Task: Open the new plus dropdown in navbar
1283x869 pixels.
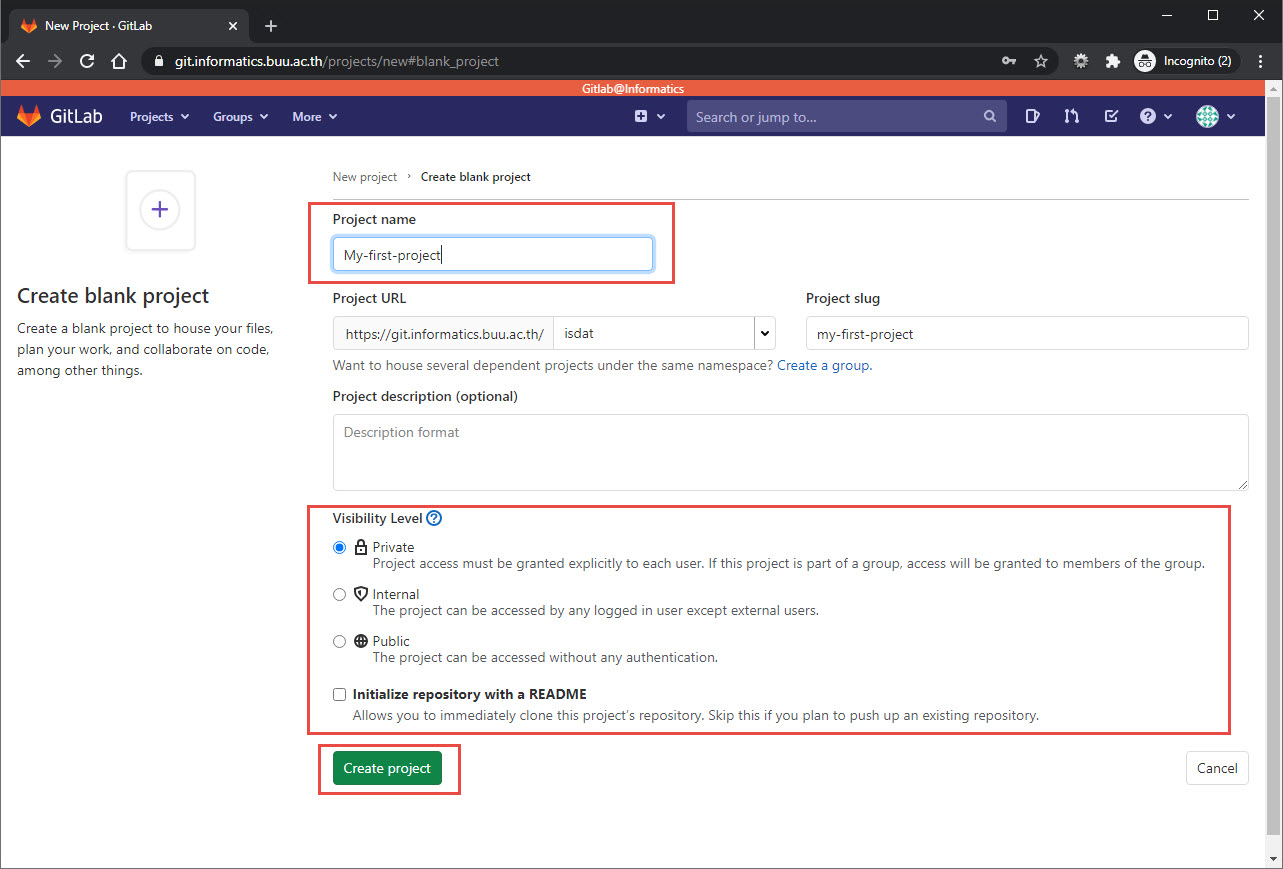Action: pos(650,117)
